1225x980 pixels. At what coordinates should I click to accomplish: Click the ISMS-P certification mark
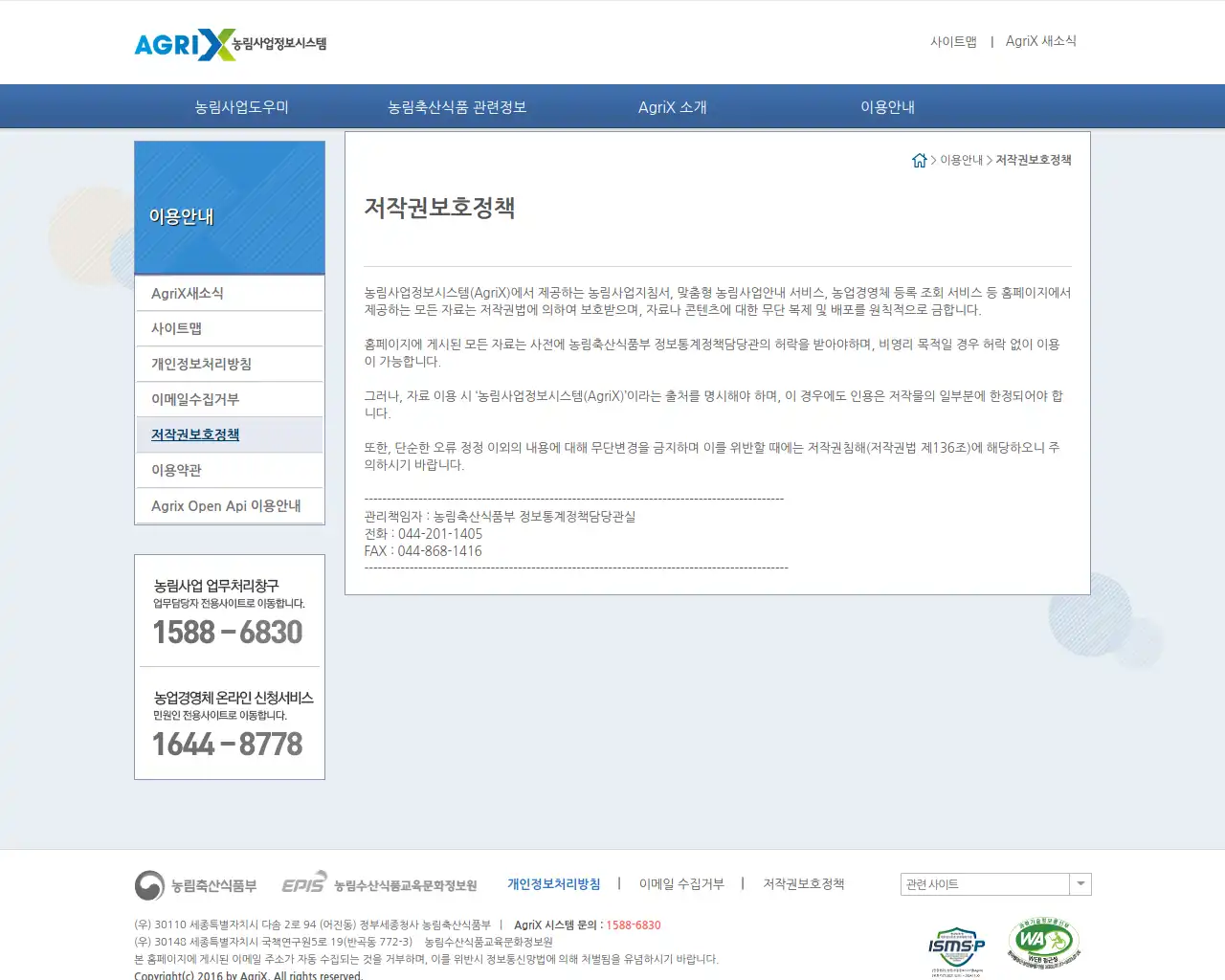[956, 947]
